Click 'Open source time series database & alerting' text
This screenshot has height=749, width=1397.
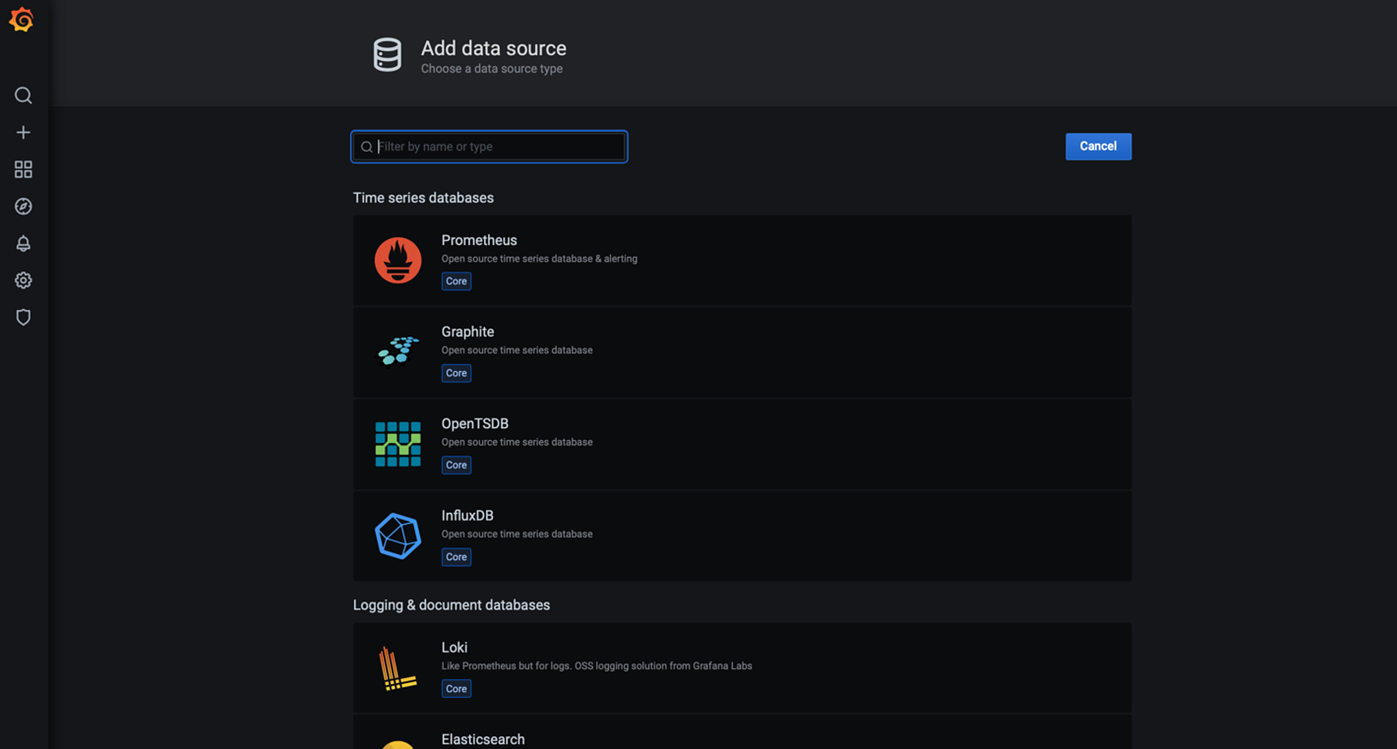[x=539, y=259]
